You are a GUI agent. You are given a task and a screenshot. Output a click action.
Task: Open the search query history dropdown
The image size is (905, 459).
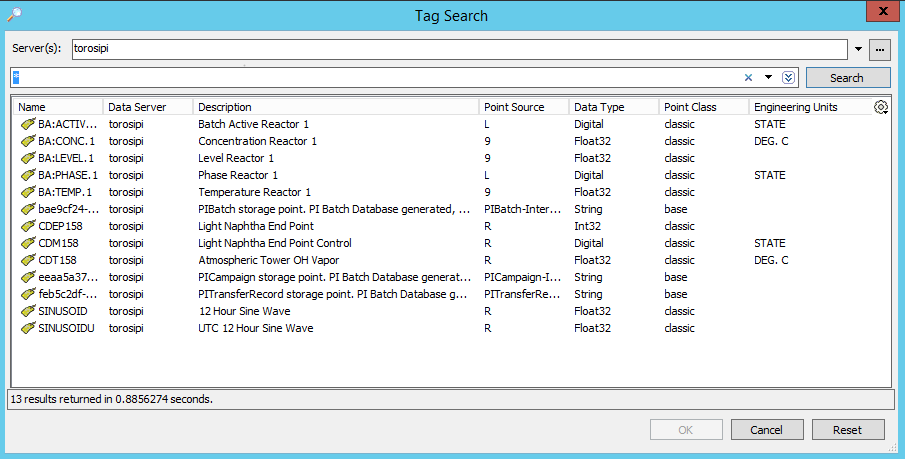coord(768,78)
